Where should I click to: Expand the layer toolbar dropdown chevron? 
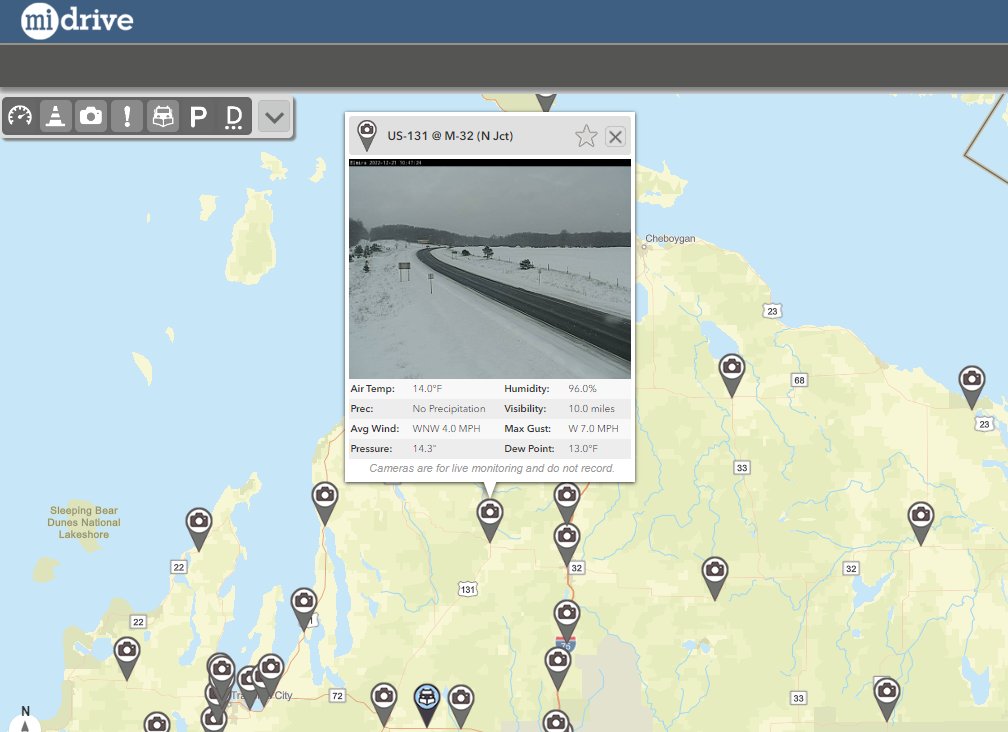click(274, 117)
